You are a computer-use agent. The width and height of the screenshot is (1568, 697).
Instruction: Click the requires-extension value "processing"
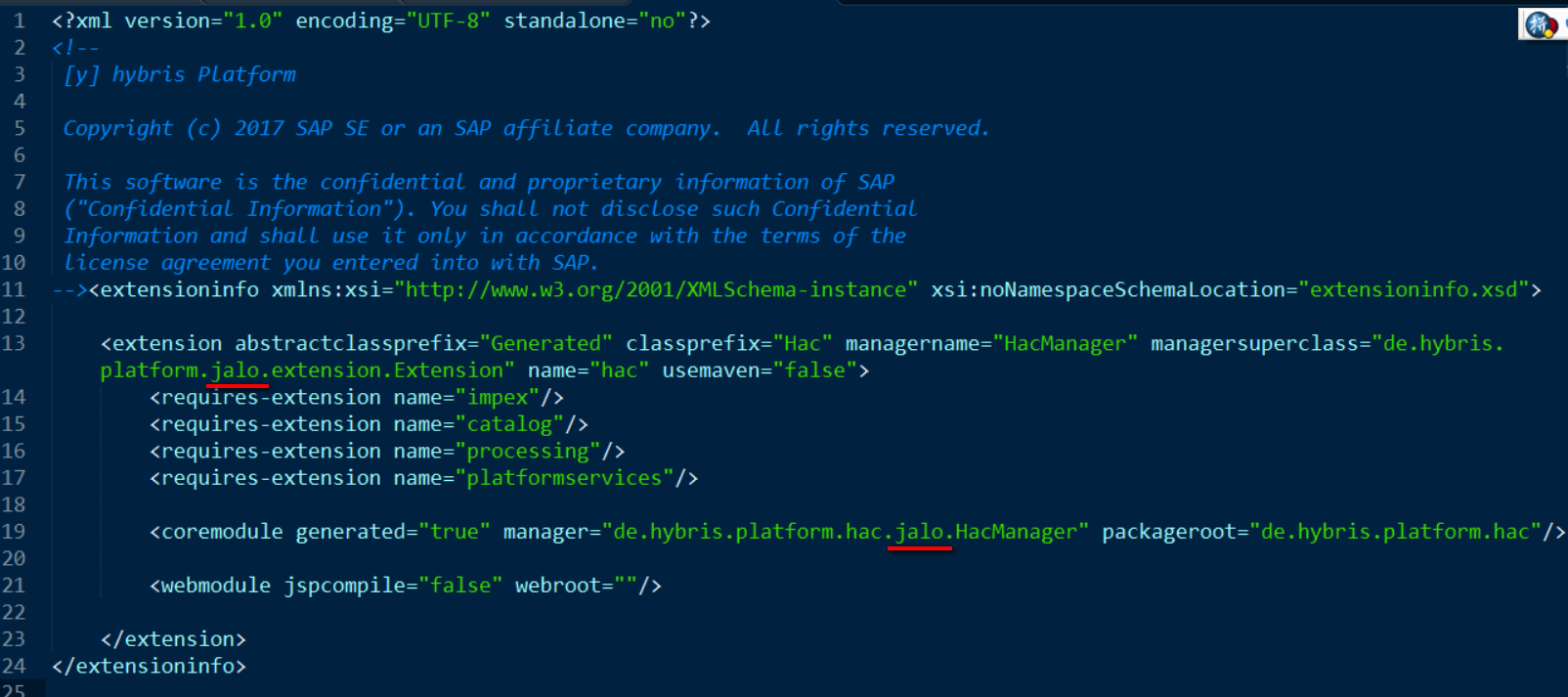[528, 451]
